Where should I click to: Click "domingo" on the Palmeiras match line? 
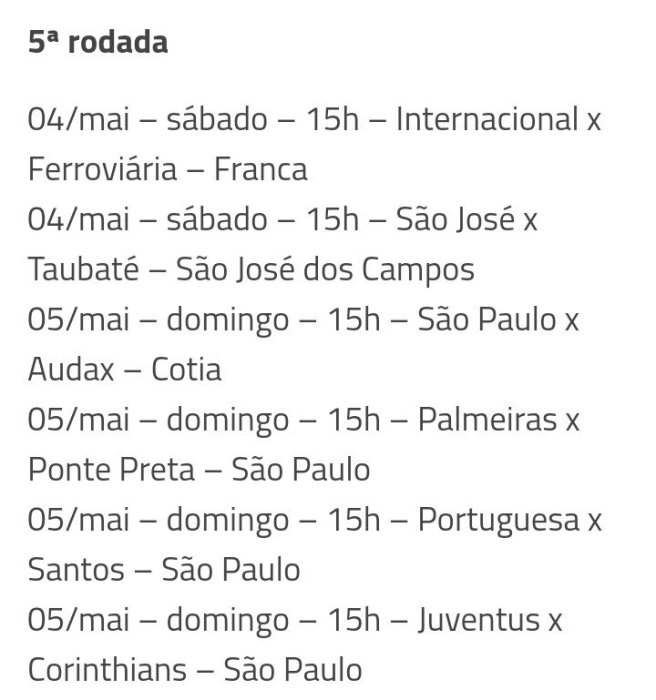(230, 420)
